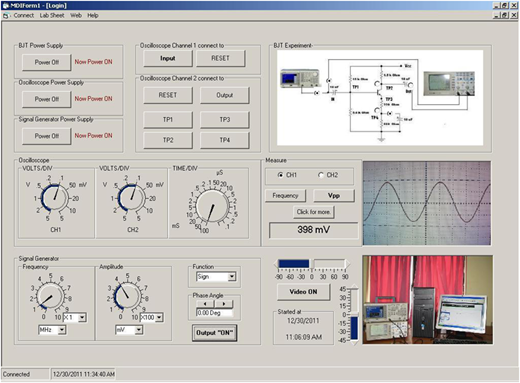Open the amplitude multiplier X100 dropdown
The image size is (520, 383).
[x=159, y=318]
